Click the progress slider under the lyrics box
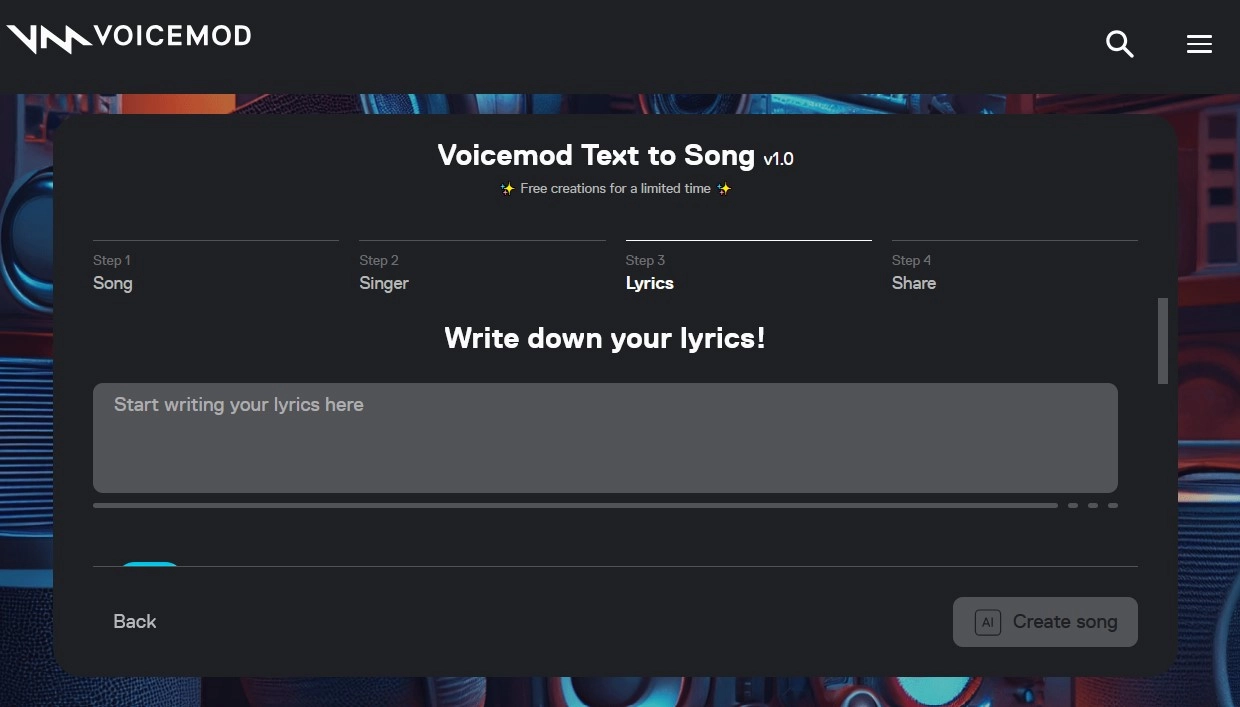The image size is (1240, 707). tap(575, 505)
